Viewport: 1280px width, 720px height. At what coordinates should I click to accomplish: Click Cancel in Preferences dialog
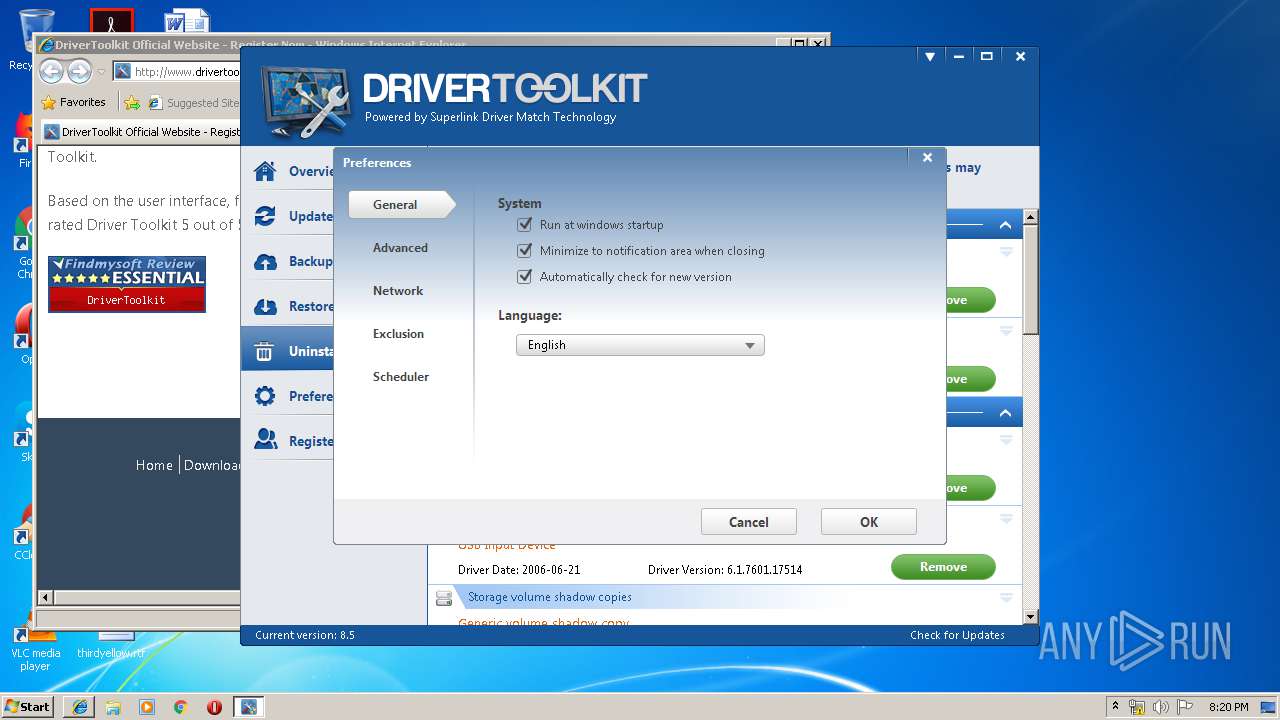(x=749, y=522)
